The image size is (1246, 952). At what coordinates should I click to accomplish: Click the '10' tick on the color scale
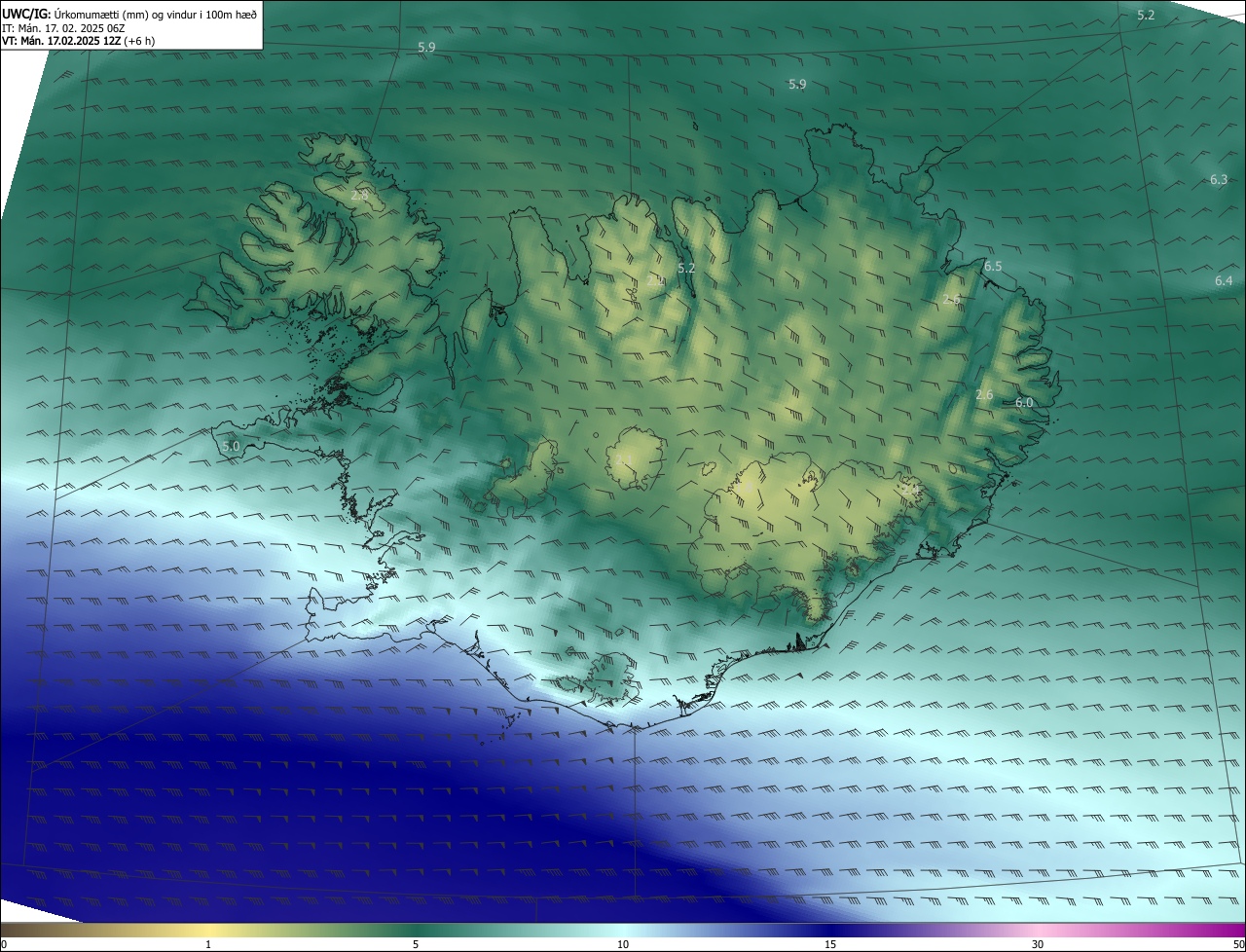(x=623, y=944)
